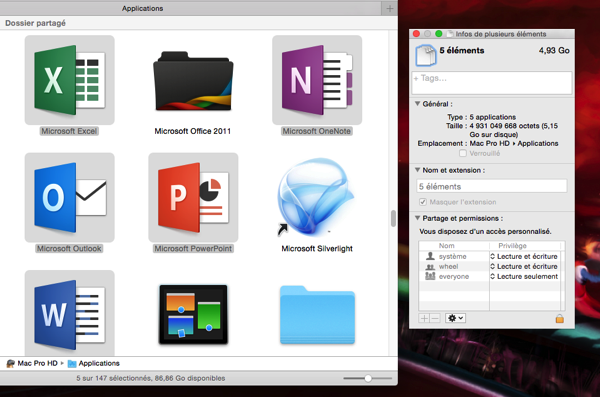Select the Microsoft OneNote app icon
This screenshot has width=600, height=397.
317,80
